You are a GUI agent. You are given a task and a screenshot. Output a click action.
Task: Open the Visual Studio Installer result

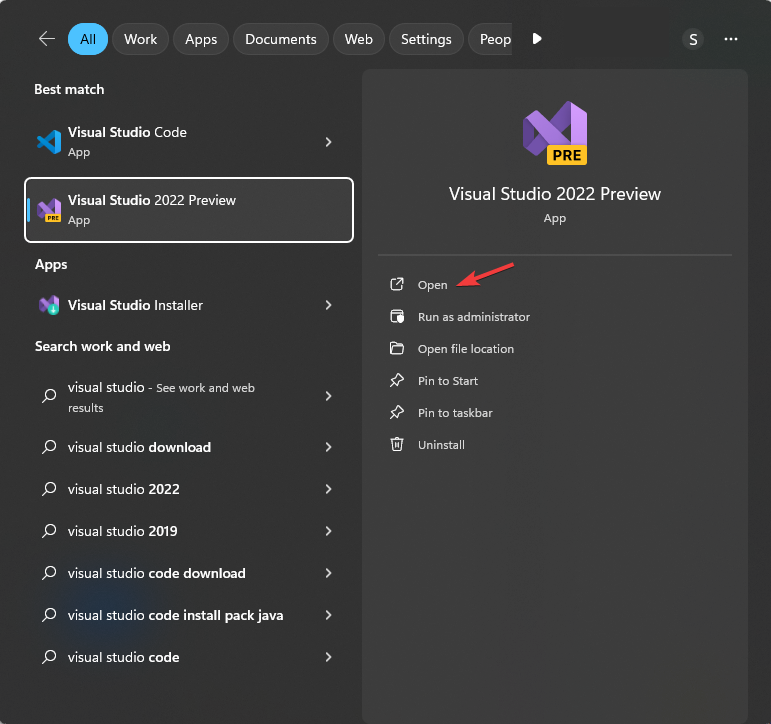point(189,305)
